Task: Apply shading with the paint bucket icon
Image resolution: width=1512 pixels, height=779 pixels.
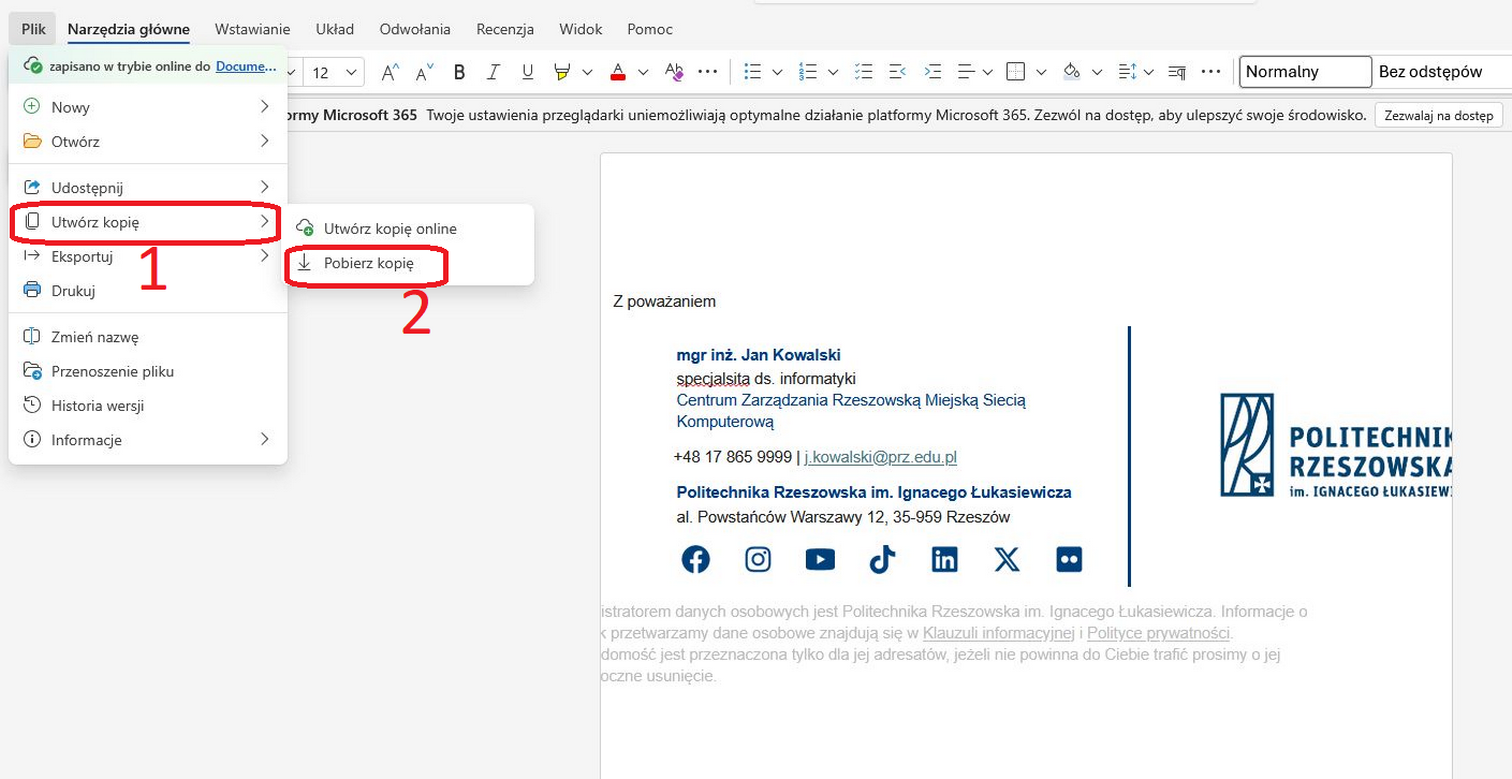Action: point(1072,72)
